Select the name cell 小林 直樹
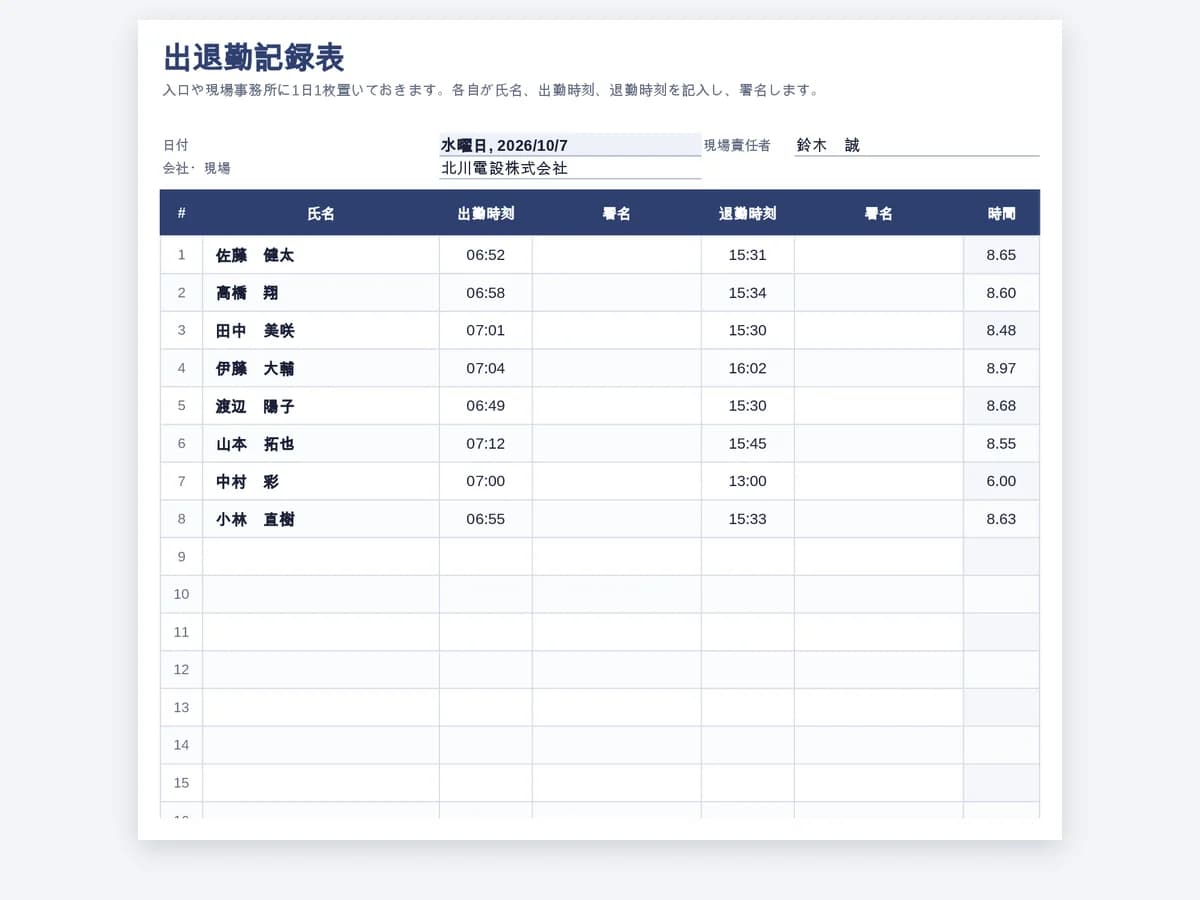Image resolution: width=1200 pixels, height=900 pixels. 321,519
